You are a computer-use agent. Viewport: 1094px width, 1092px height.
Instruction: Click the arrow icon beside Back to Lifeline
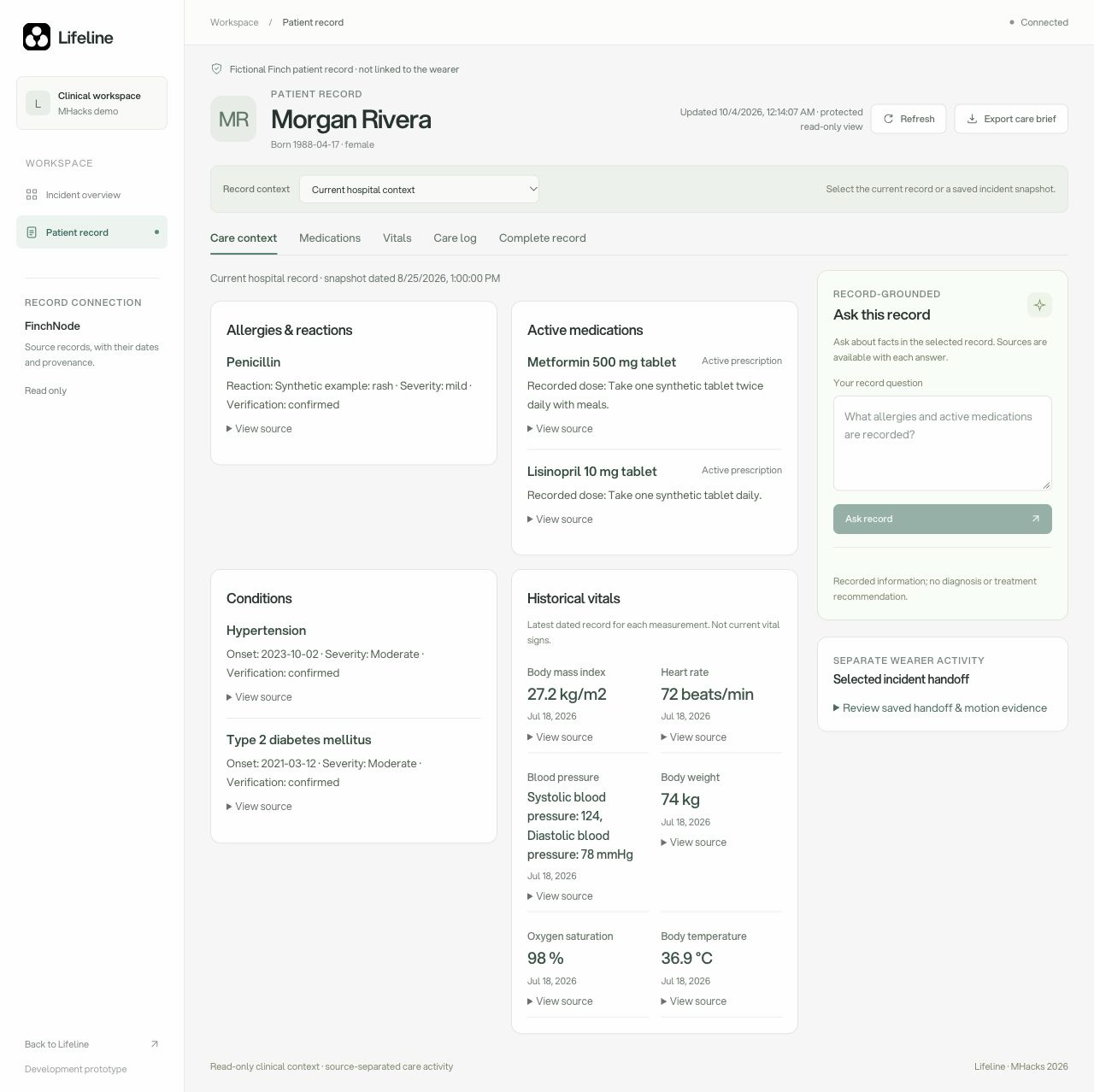click(x=155, y=1044)
